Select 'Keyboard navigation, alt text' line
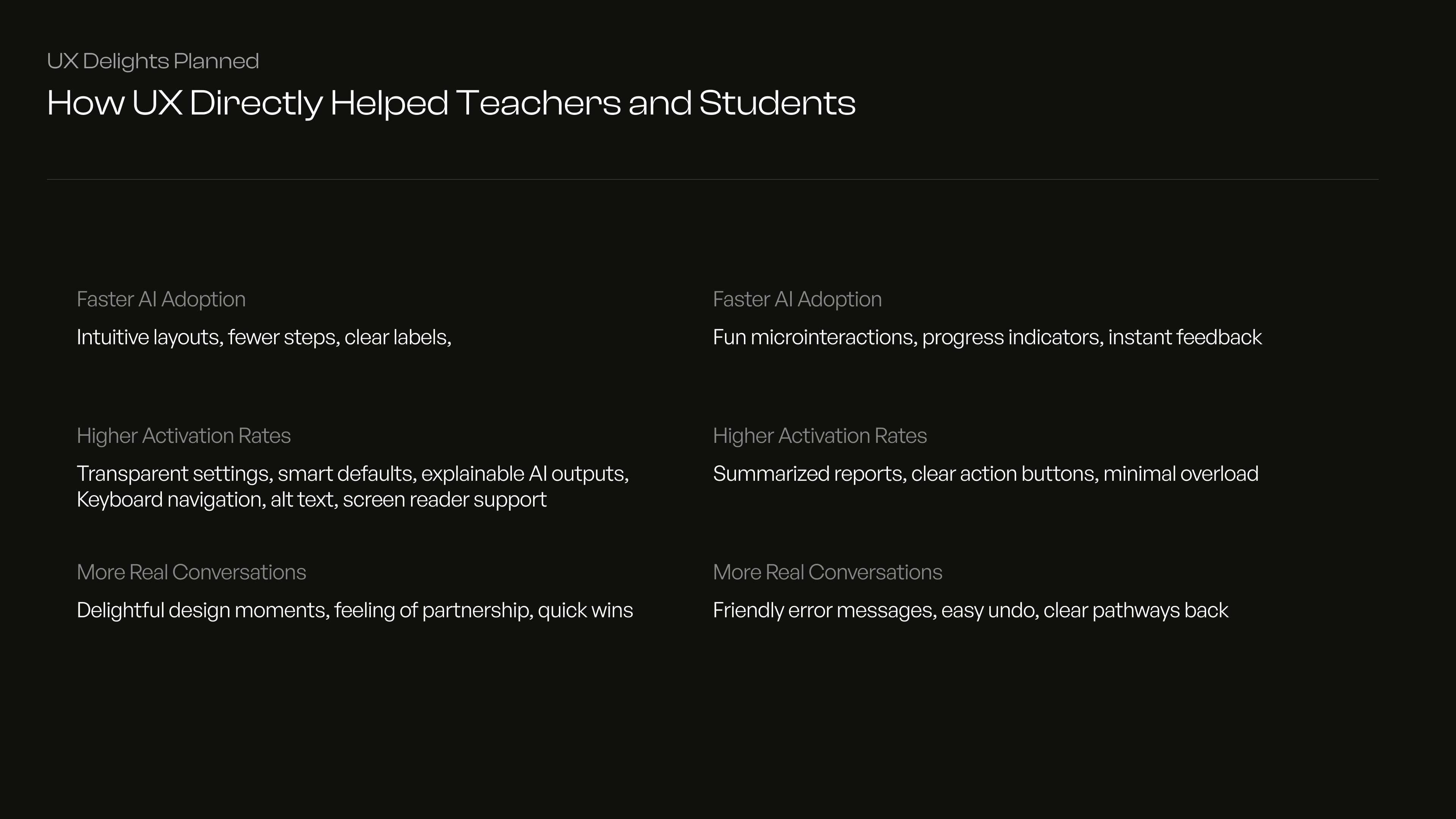This screenshot has height=819, width=1456. tap(311, 500)
